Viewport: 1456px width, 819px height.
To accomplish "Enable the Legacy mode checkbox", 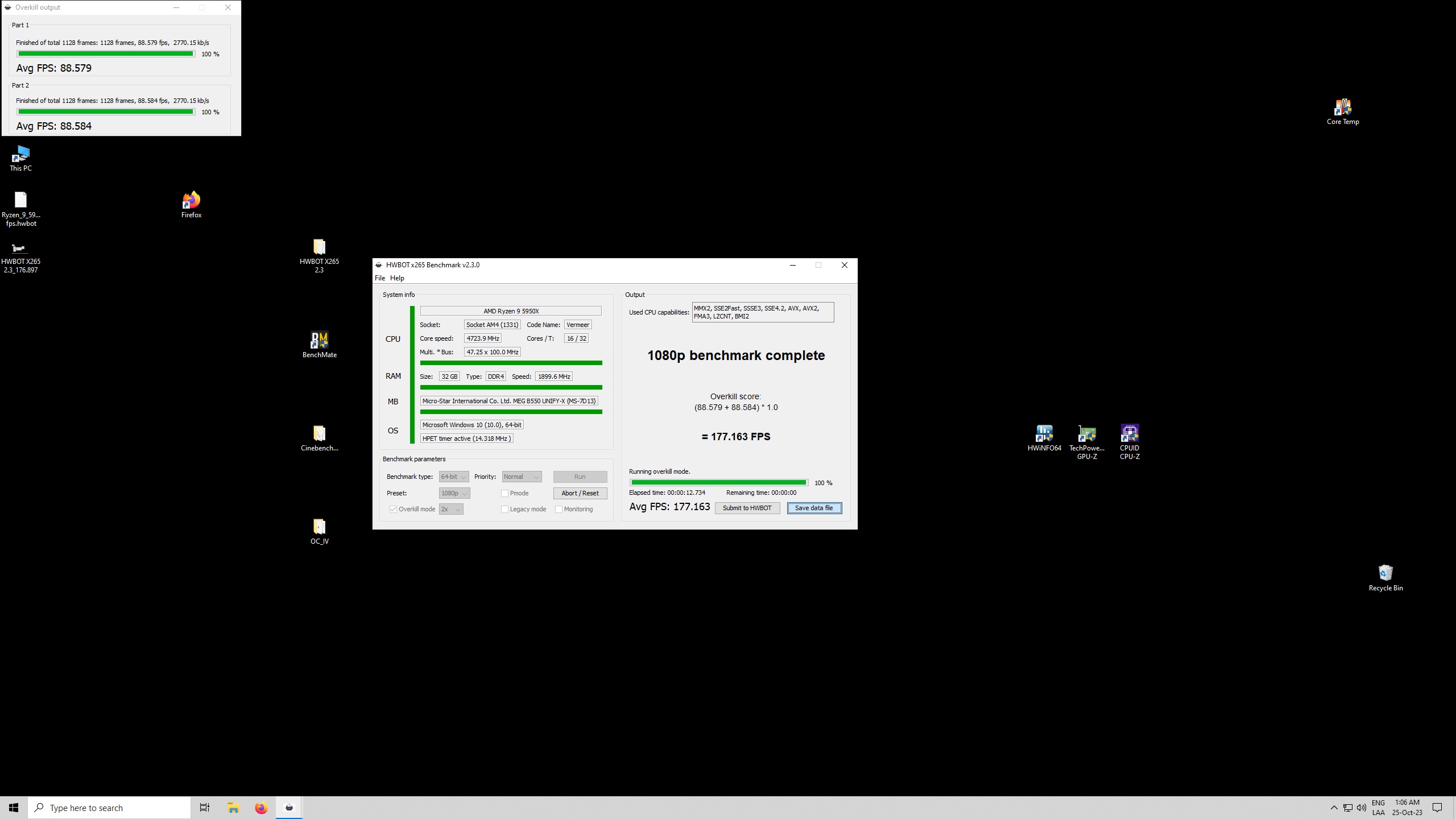I will click(504, 509).
